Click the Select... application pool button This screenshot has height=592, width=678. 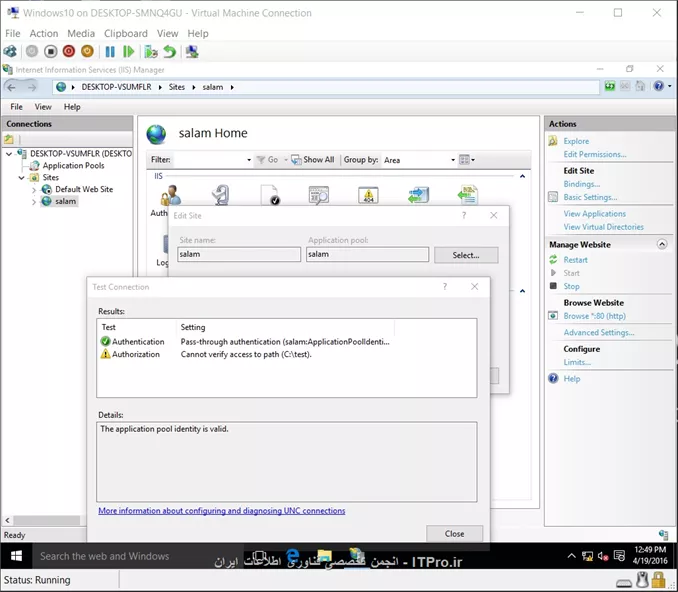[x=466, y=255]
